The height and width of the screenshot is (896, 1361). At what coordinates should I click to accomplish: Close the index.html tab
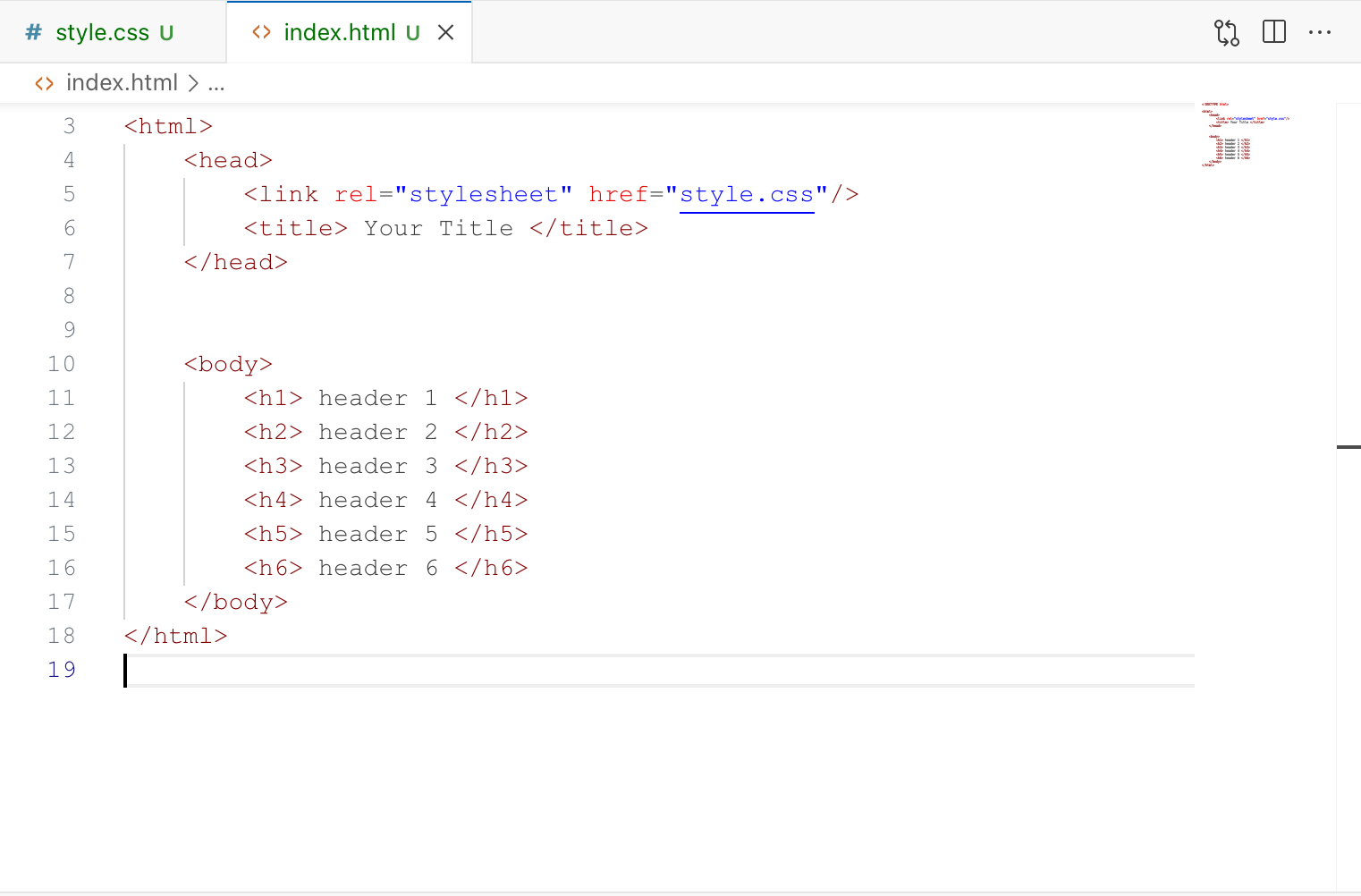(x=445, y=33)
